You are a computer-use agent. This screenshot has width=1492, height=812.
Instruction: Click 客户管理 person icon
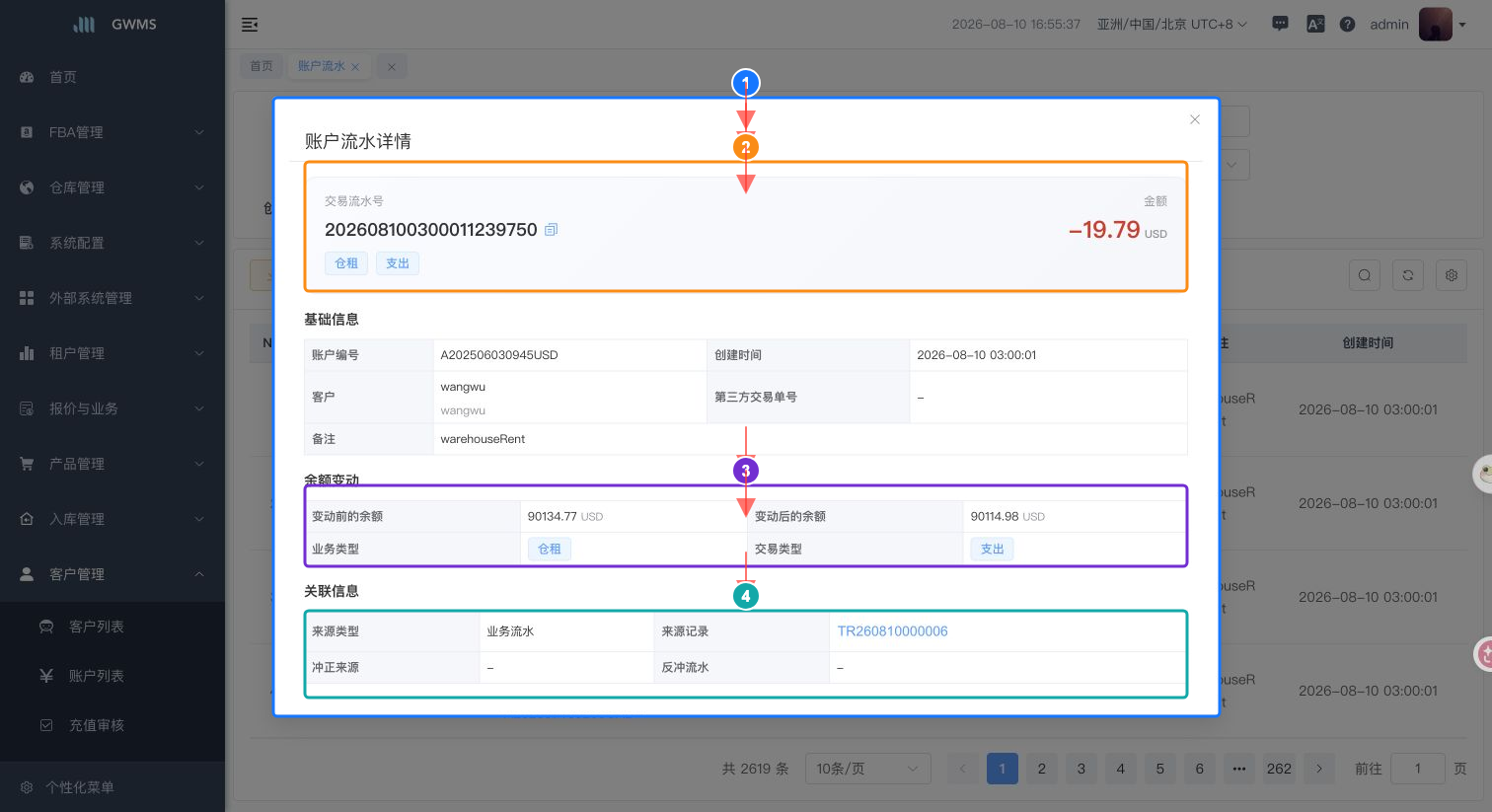click(27, 574)
